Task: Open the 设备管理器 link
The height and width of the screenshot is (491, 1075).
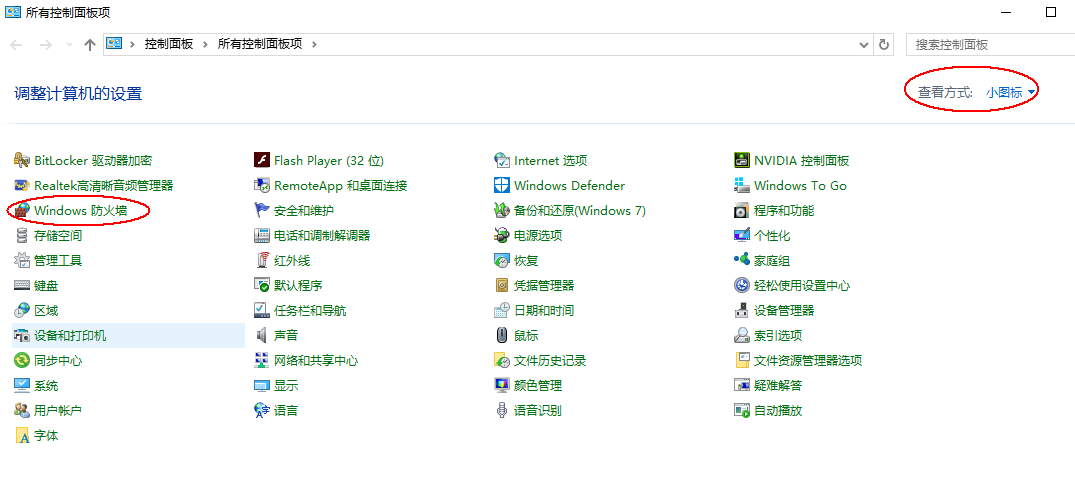Action: point(784,311)
